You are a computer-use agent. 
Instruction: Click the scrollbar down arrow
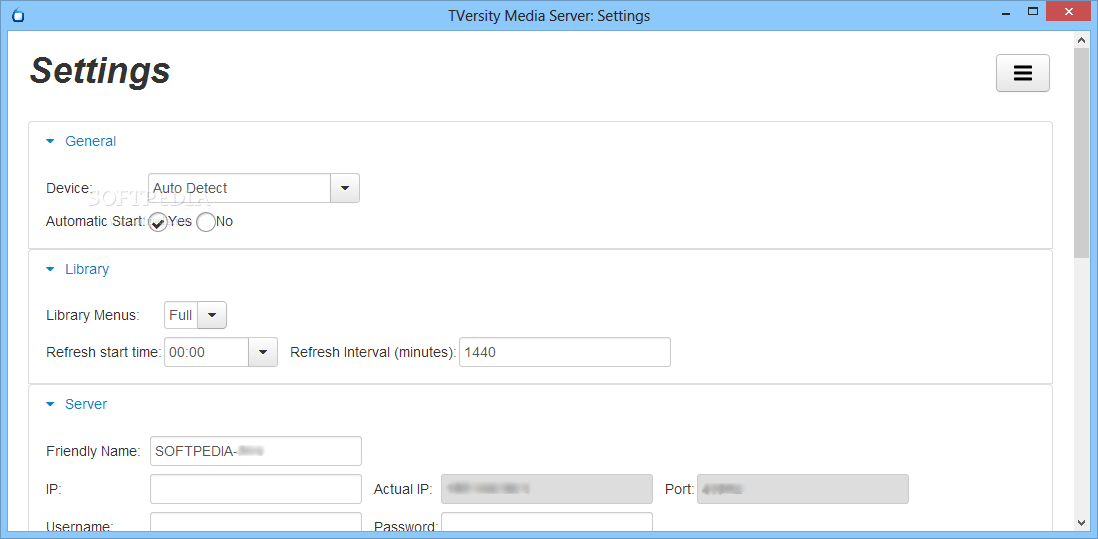(1082, 523)
